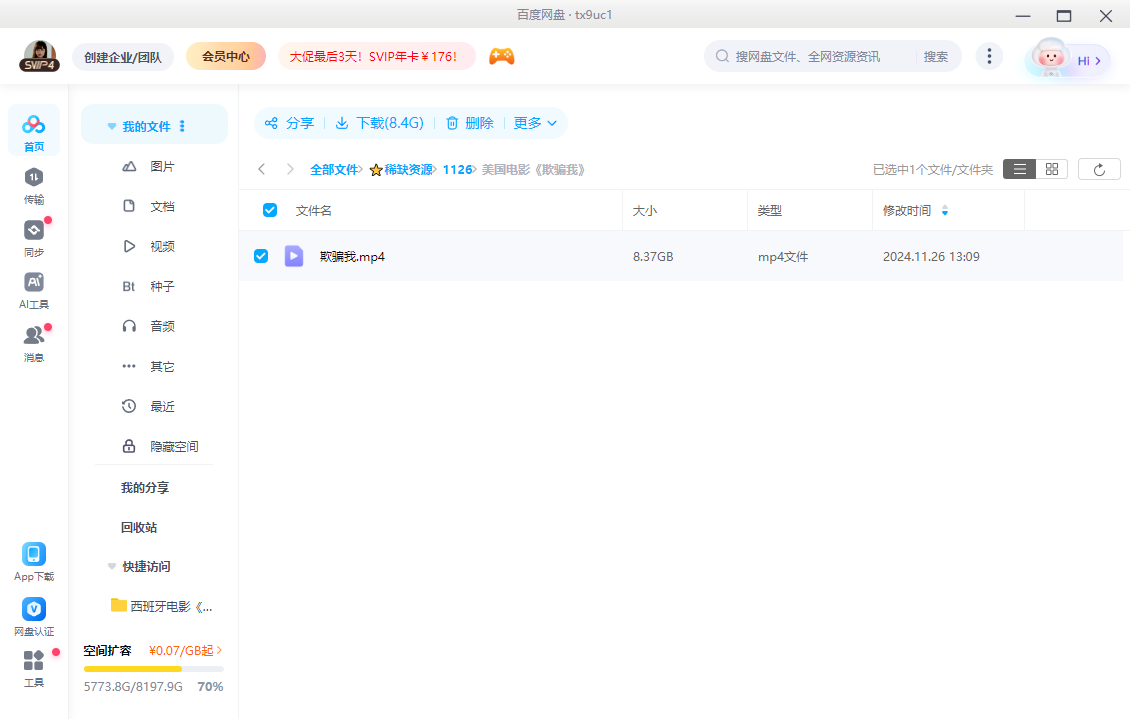Image resolution: width=1130 pixels, height=719 pixels.
Task: Click the mp4 file icon for 欺骗我.mp4
Action: [293, 256]
